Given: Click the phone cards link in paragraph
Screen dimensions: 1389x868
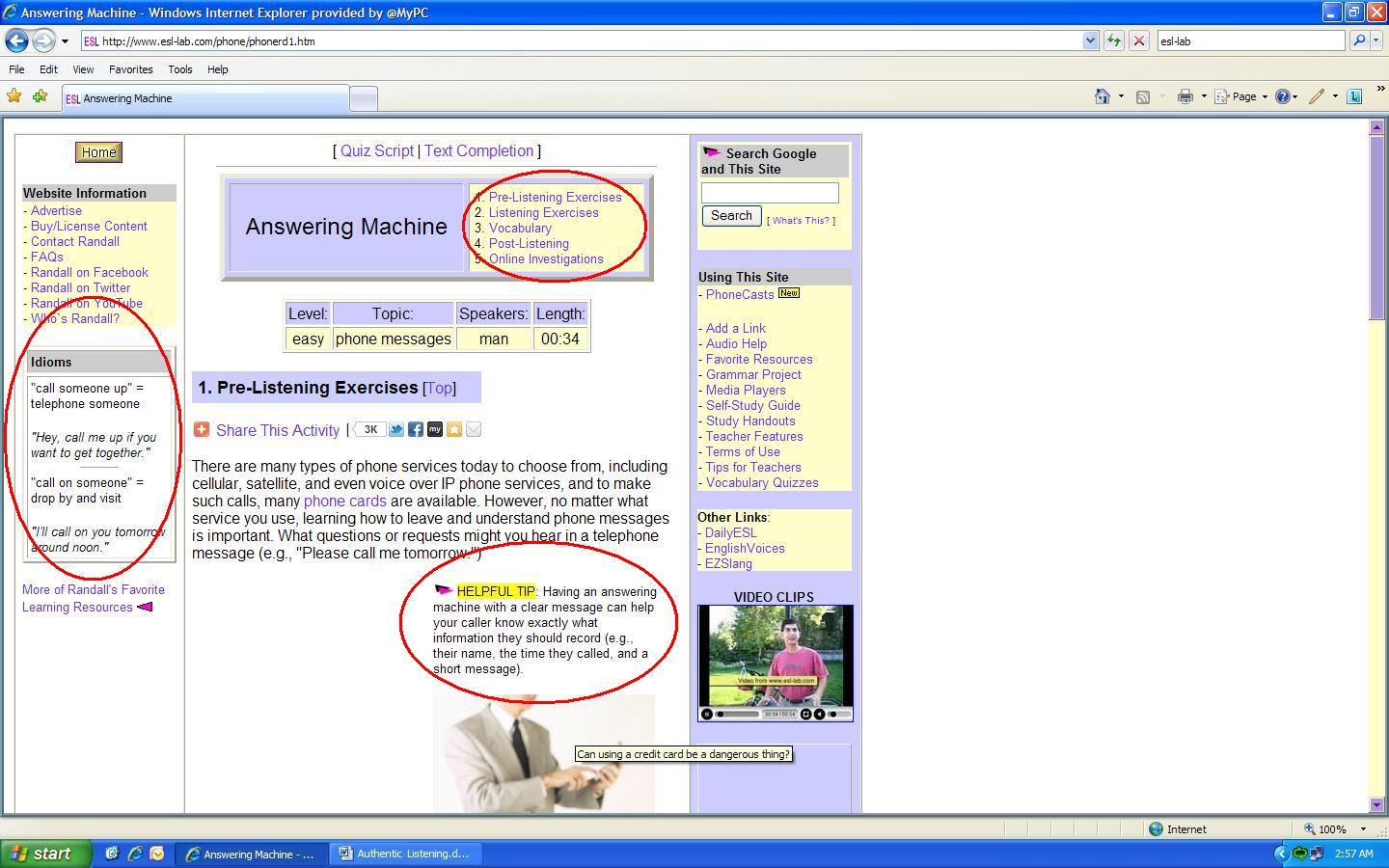Looking at the screenshot, I should [x=344, y=501].
